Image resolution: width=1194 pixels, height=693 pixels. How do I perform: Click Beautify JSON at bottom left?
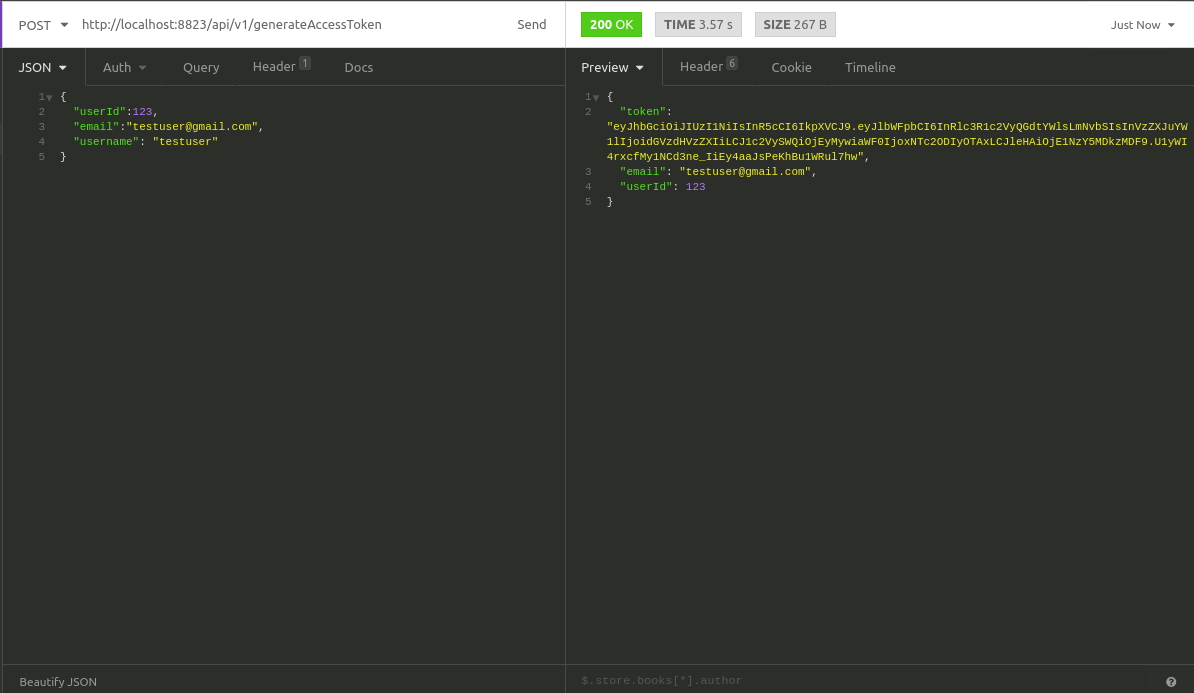57,681
